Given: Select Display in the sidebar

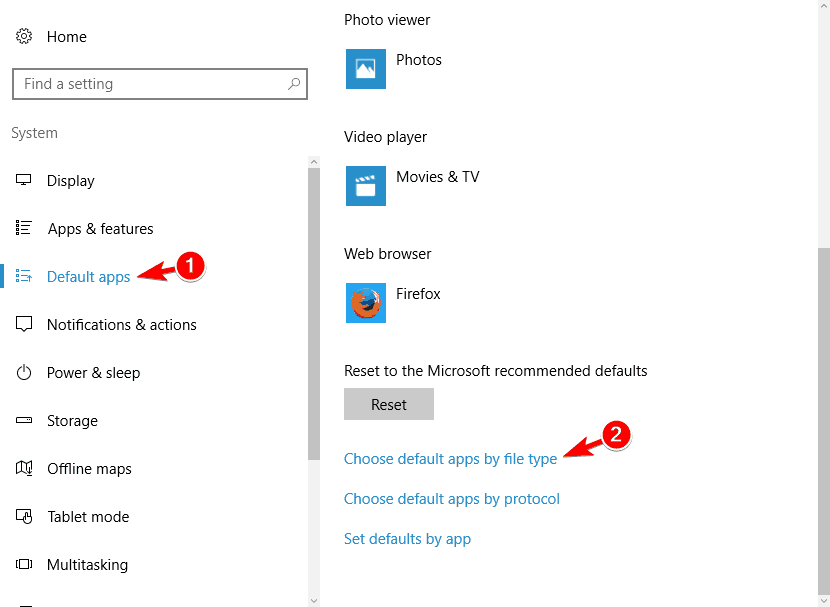Looking at the screenshot, I should [71, 180].
